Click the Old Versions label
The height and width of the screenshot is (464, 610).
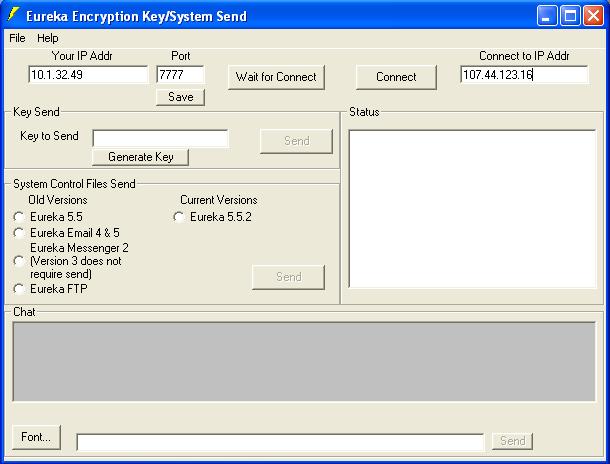point(58,200)
